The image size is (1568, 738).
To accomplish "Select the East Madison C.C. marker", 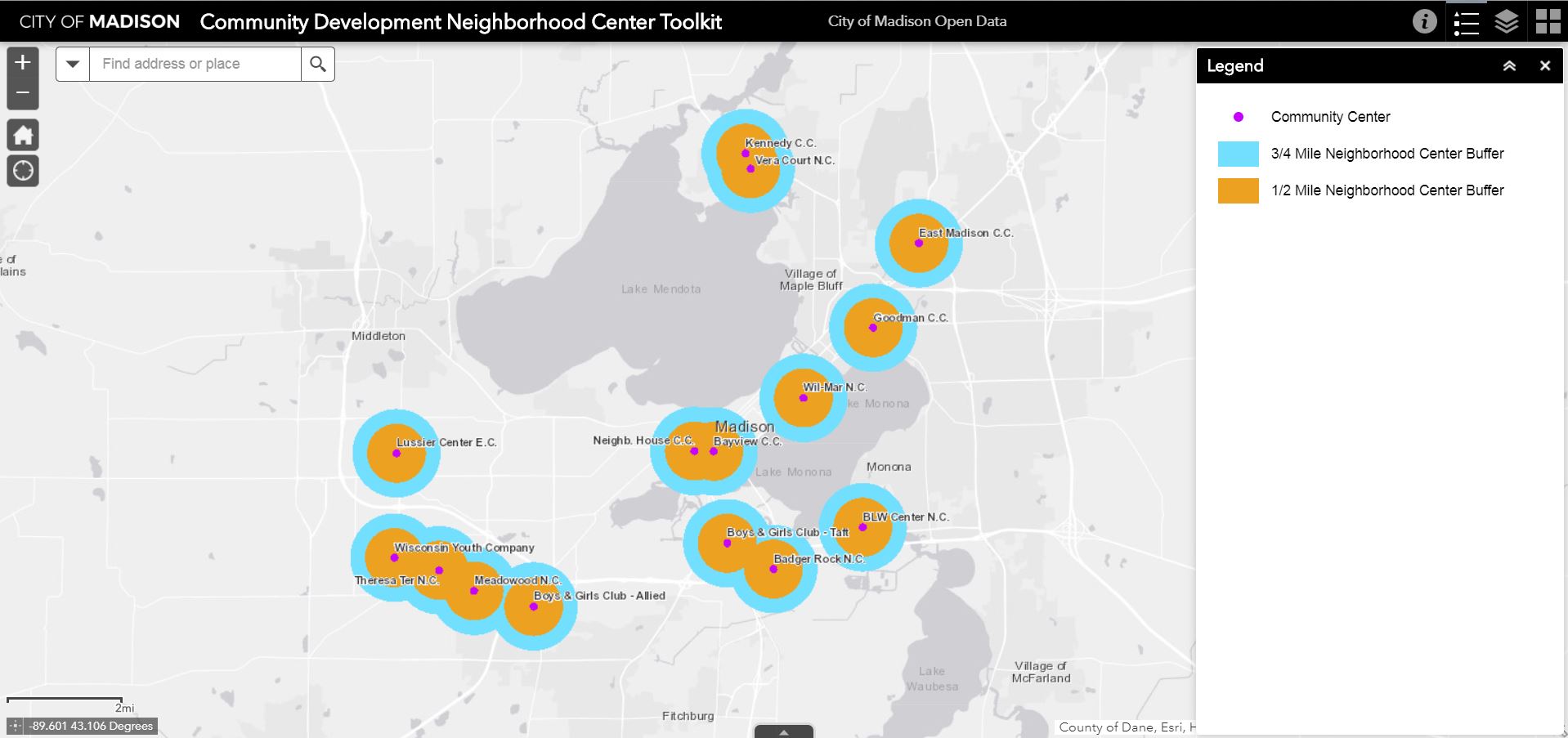I will [918, 243].
